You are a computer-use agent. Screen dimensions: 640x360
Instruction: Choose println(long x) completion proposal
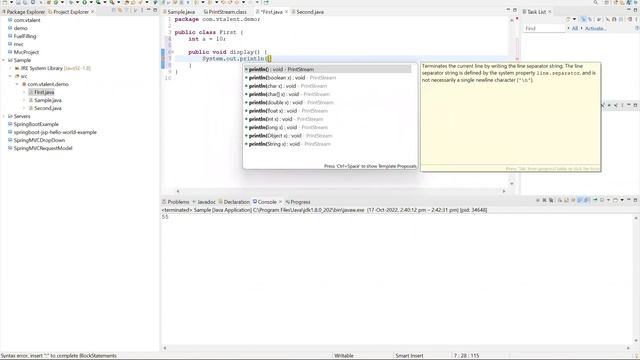coord(288,127)
